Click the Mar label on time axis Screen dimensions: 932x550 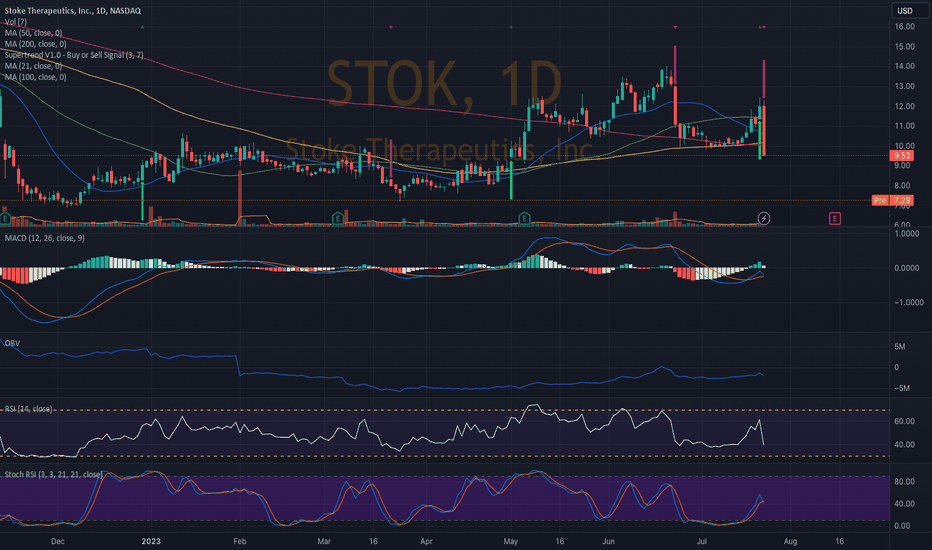324,542
